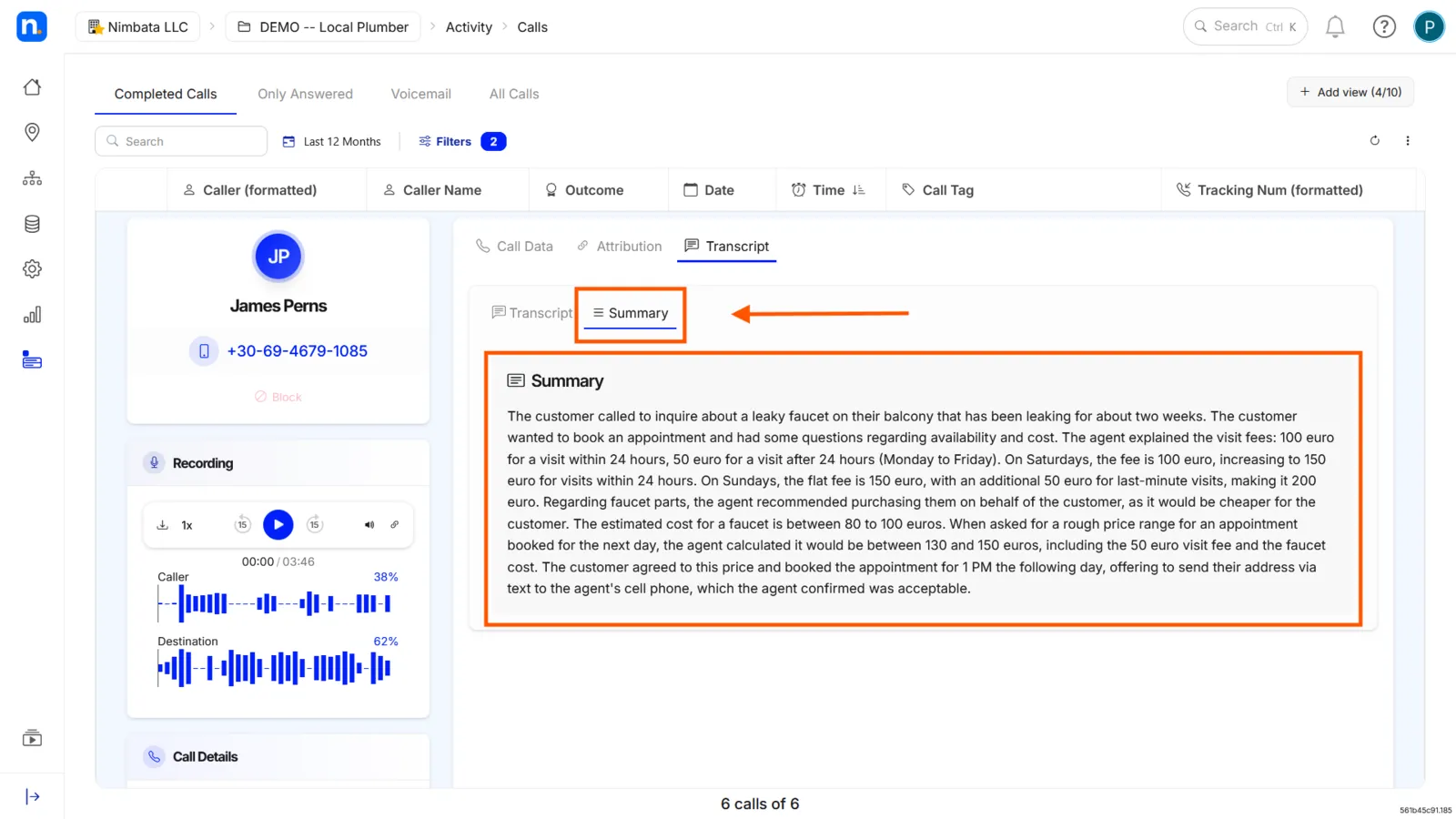Expand the sidebar with the arrow icon
This screenshot has width=1456, height=819.
(32, 797)
